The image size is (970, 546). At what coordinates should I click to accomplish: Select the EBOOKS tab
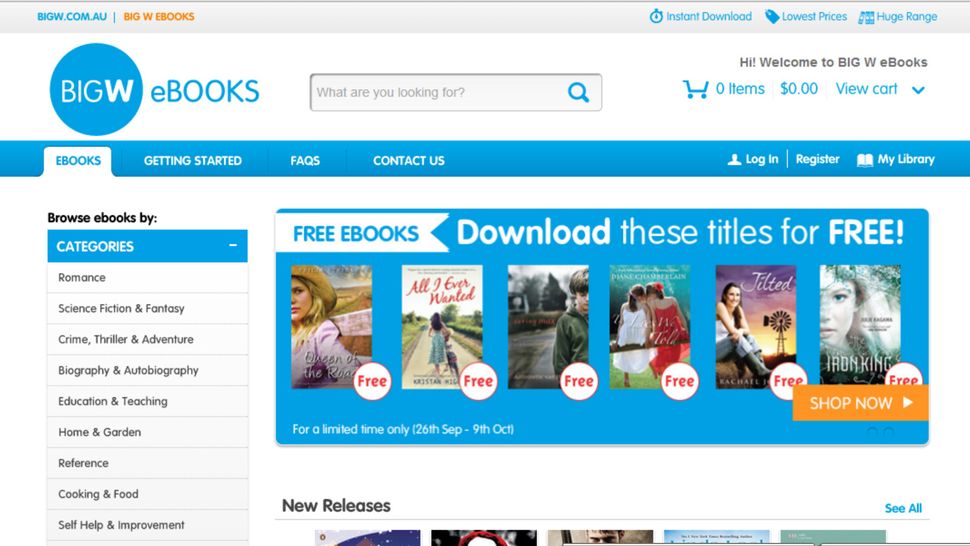pos(78,161)
